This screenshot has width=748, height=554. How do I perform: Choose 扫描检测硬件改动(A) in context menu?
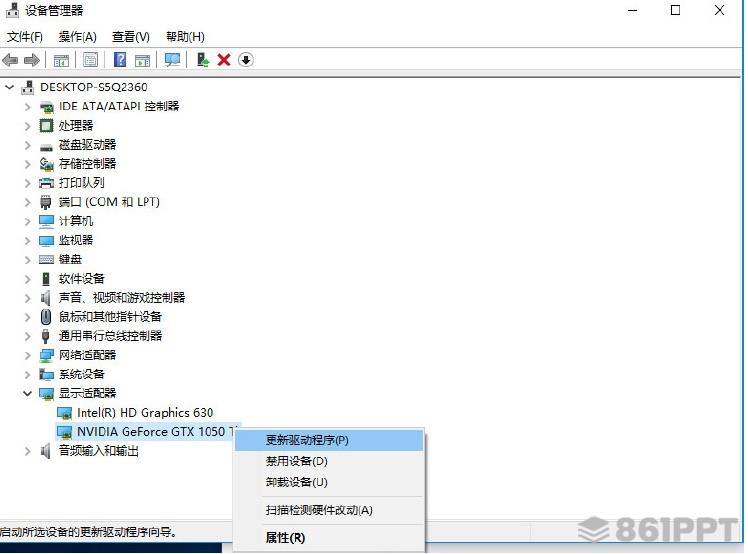[x=329, y=510]
